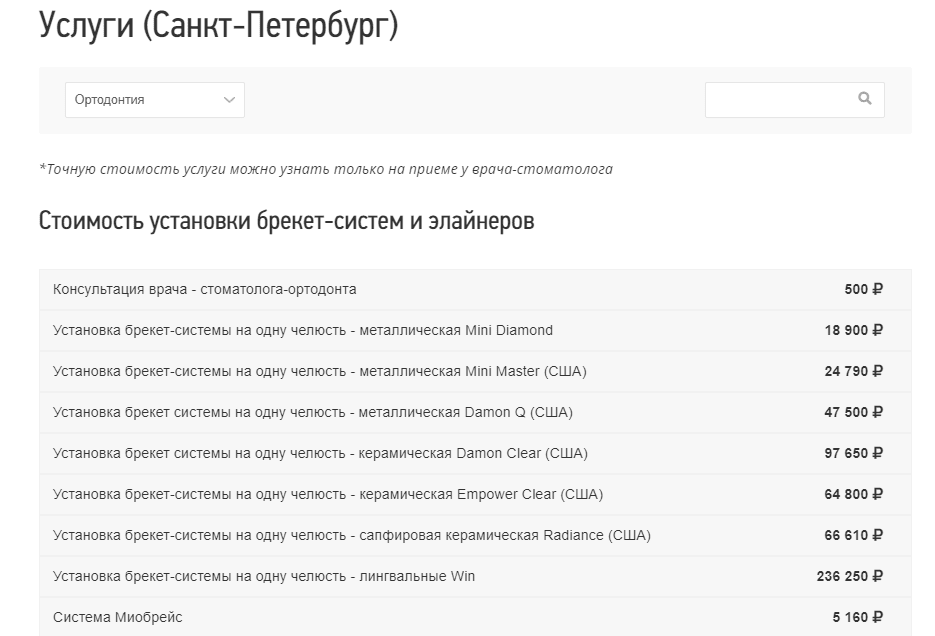935x636 pixels.
Task: Select the металлическая Mini Master (США) row
Action: tap(475, 371)
